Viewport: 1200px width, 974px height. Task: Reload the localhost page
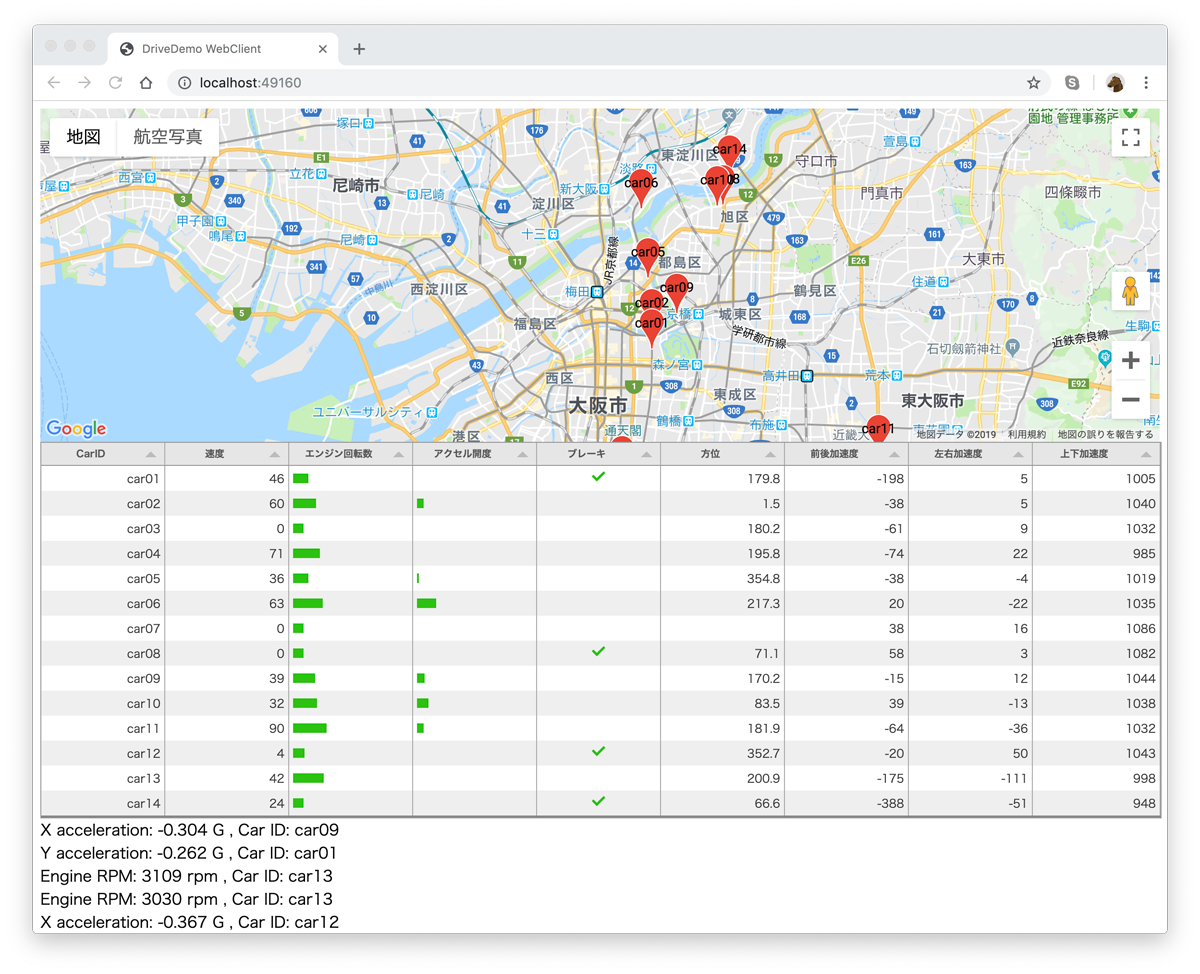(115, 83)
